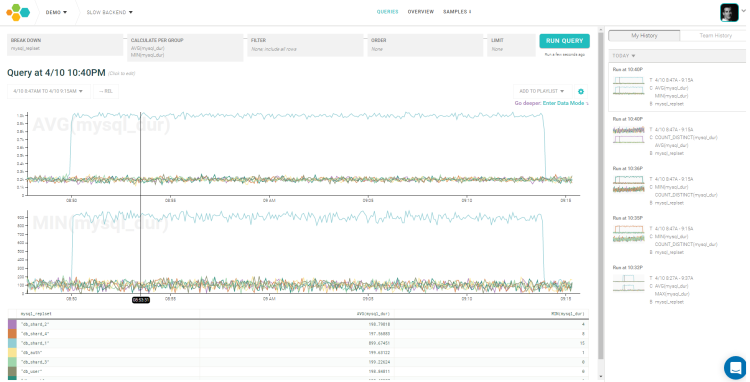Viewport: 750px width, 382px height.
Task: Click the orange db_shard_4 color swatch
Action: [12, 334]
